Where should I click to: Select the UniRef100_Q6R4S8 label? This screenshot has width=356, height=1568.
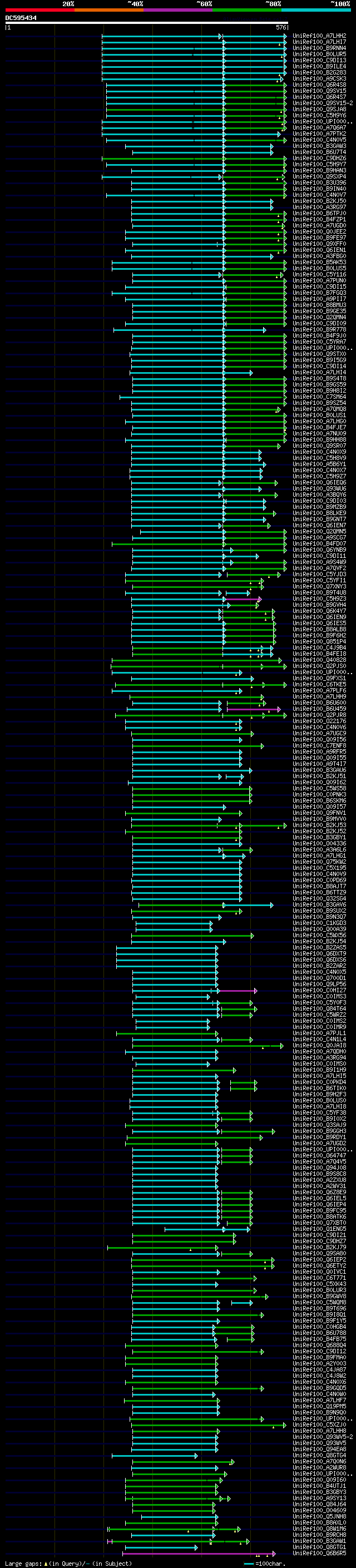pyautogui.click(x=319, y=85)
